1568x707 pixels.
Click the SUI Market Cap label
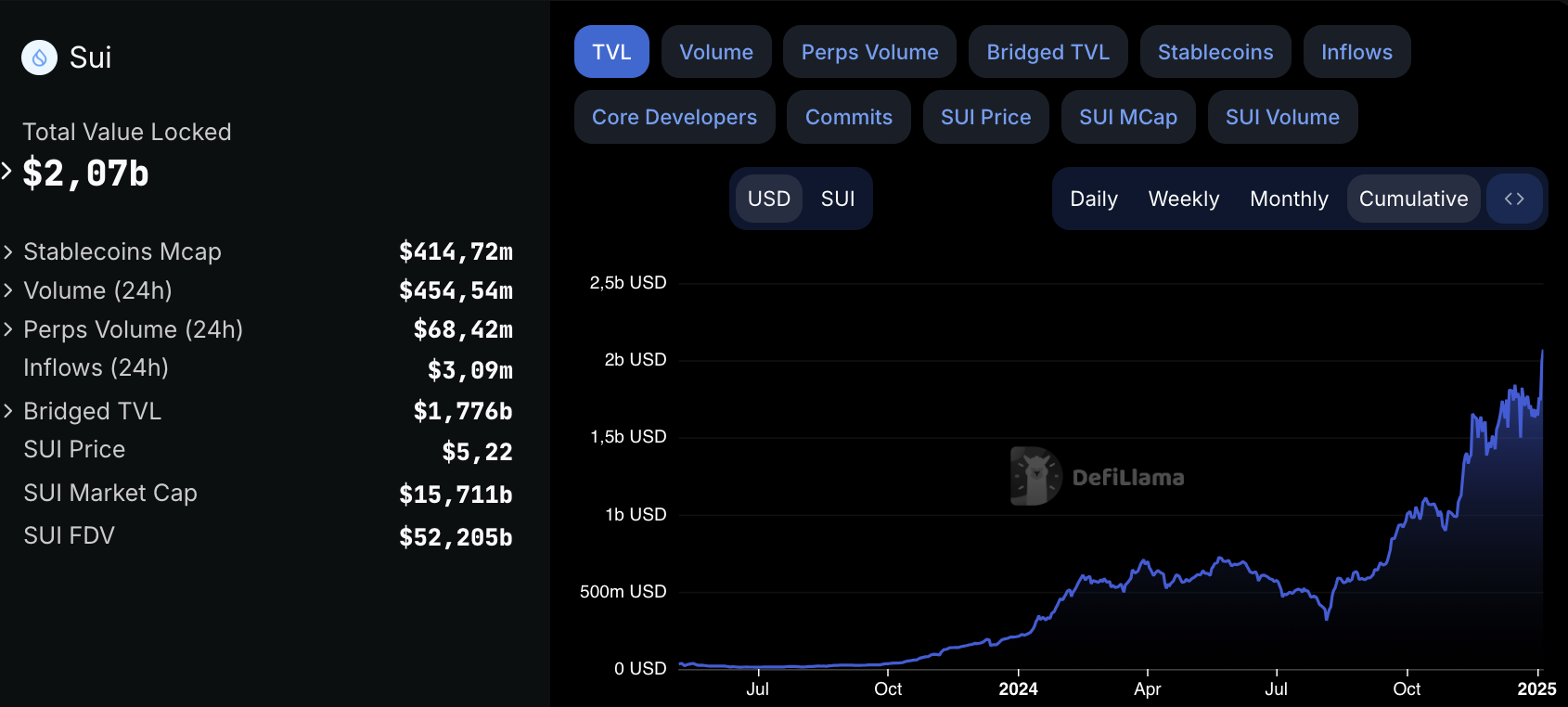pyautogui.click(x=110, y=493)
